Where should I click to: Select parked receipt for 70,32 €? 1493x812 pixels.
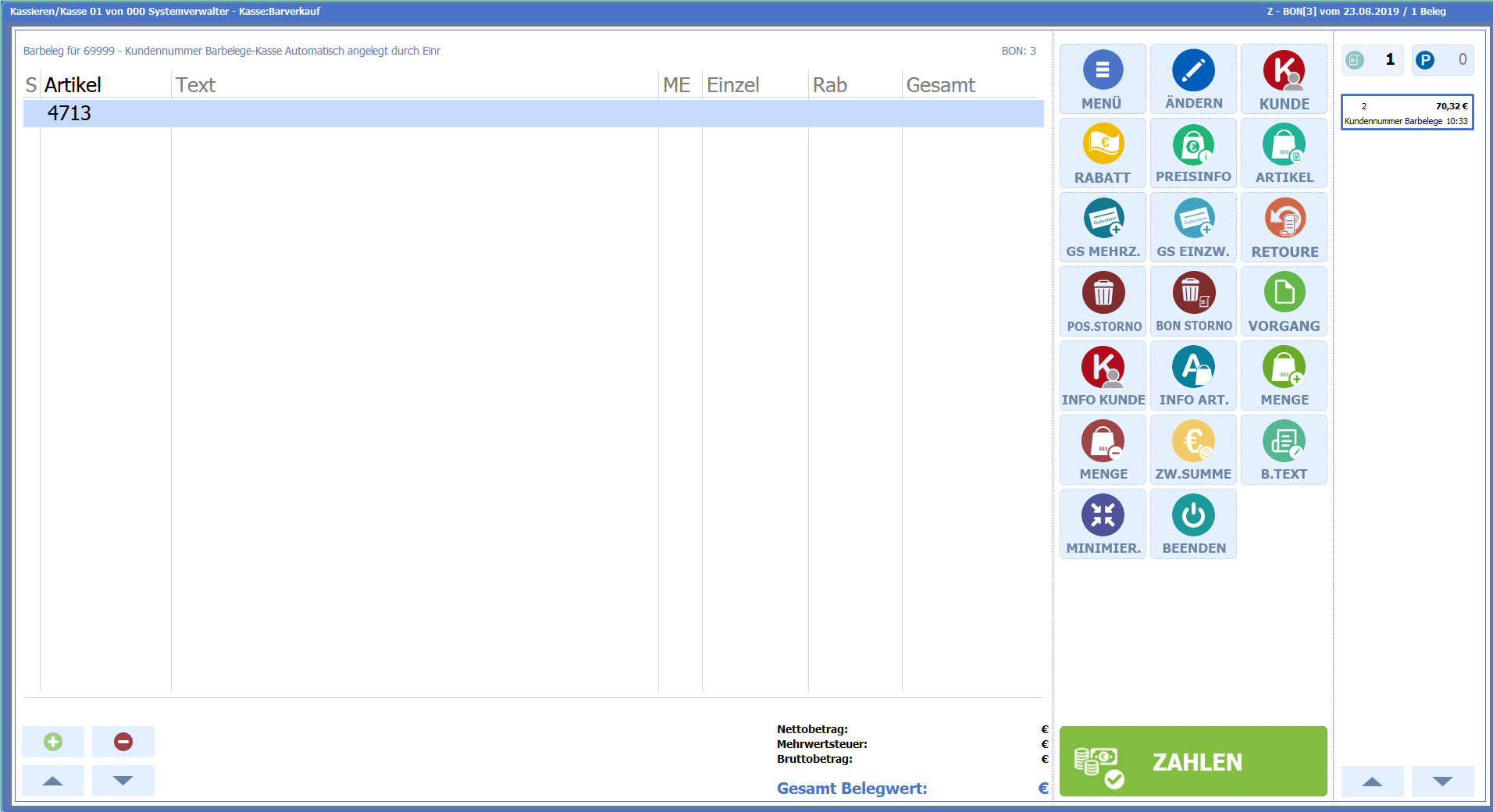click(1407, 112)
